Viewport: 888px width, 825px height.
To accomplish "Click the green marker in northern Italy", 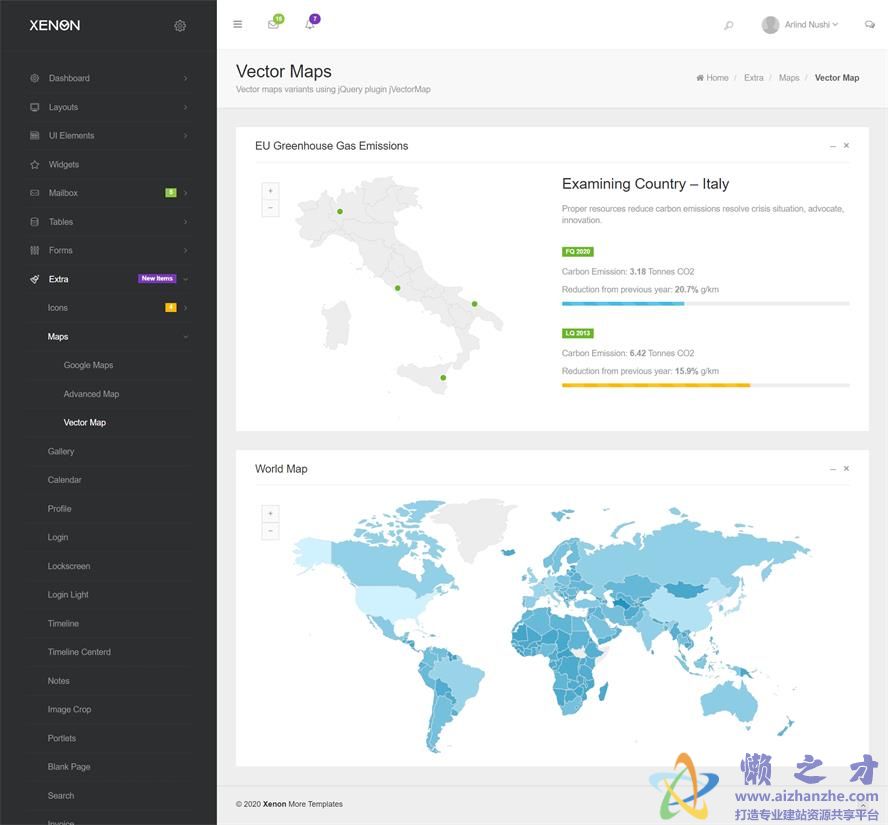I will coord(340,211).
